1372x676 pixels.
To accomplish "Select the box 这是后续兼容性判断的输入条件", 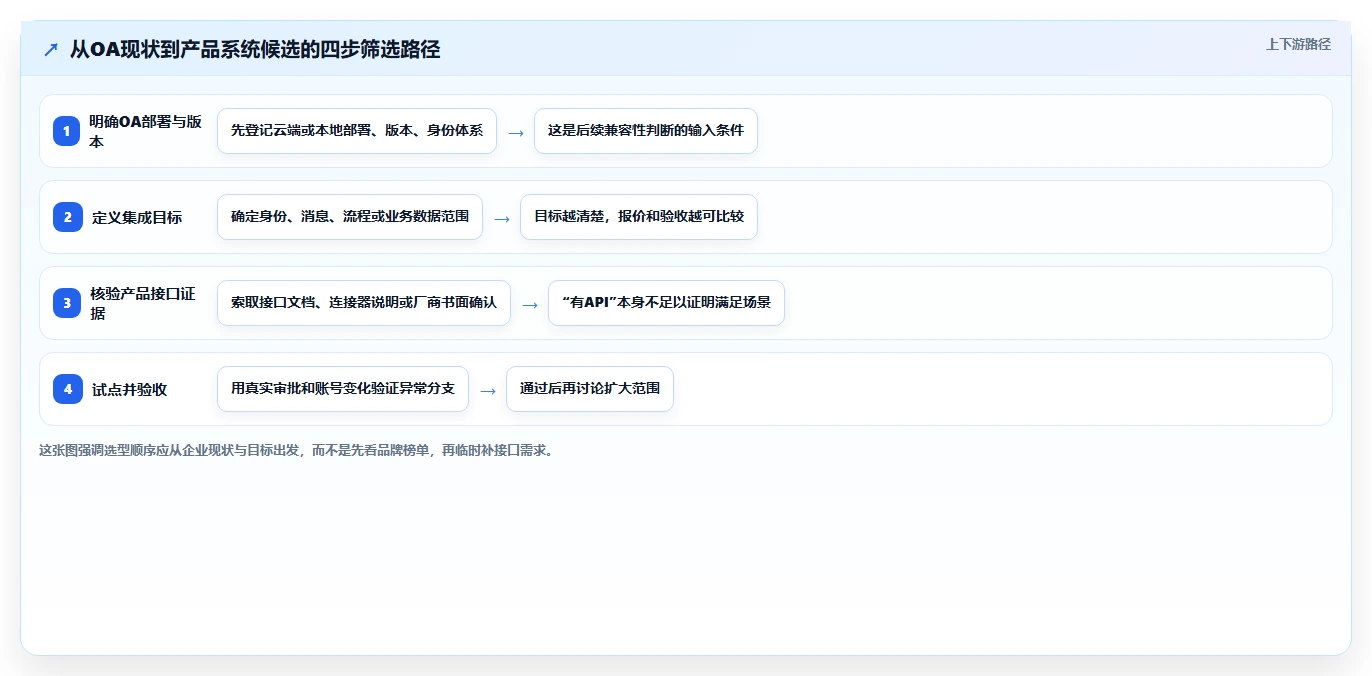I will (646, 131).
